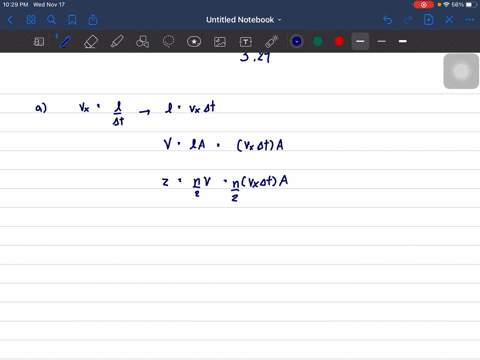Open the share and export menu
480x360 pixels.
(x=93, y=20)
